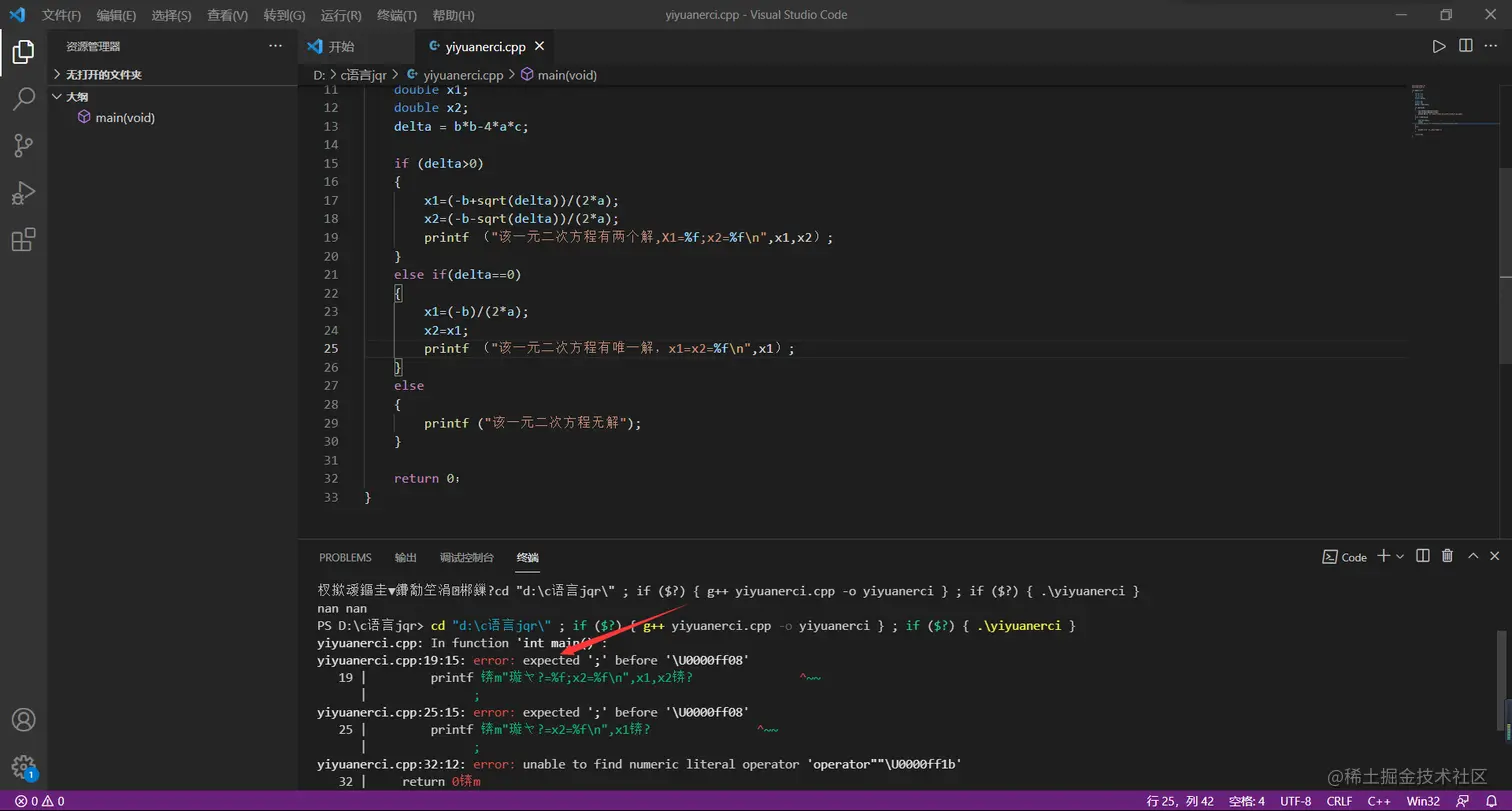Open editor More Actions menu

1492,46
